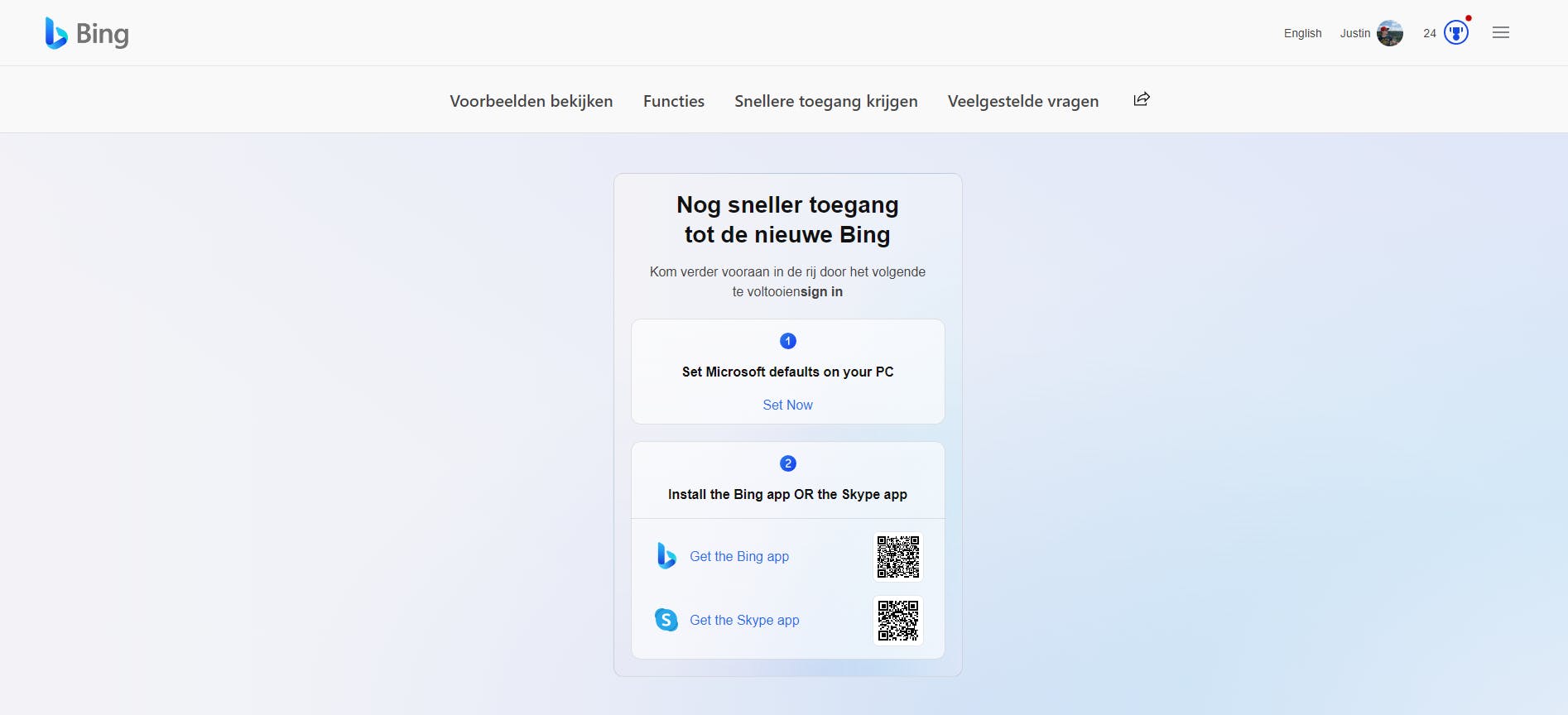Viewport: 1568px width, 715px height.
Task: Click the QR code for the Skype app
Action: point(898,621)
